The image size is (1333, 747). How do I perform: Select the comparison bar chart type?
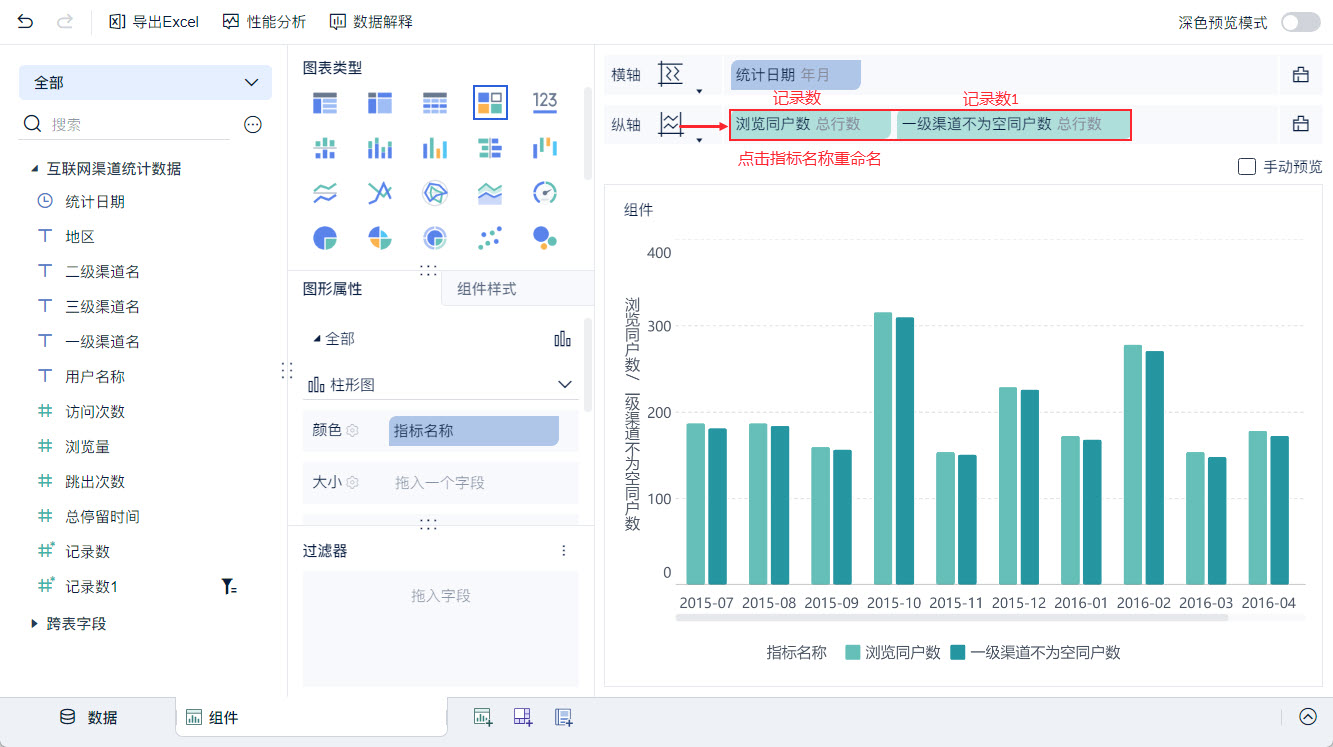[x=490, y=148]
